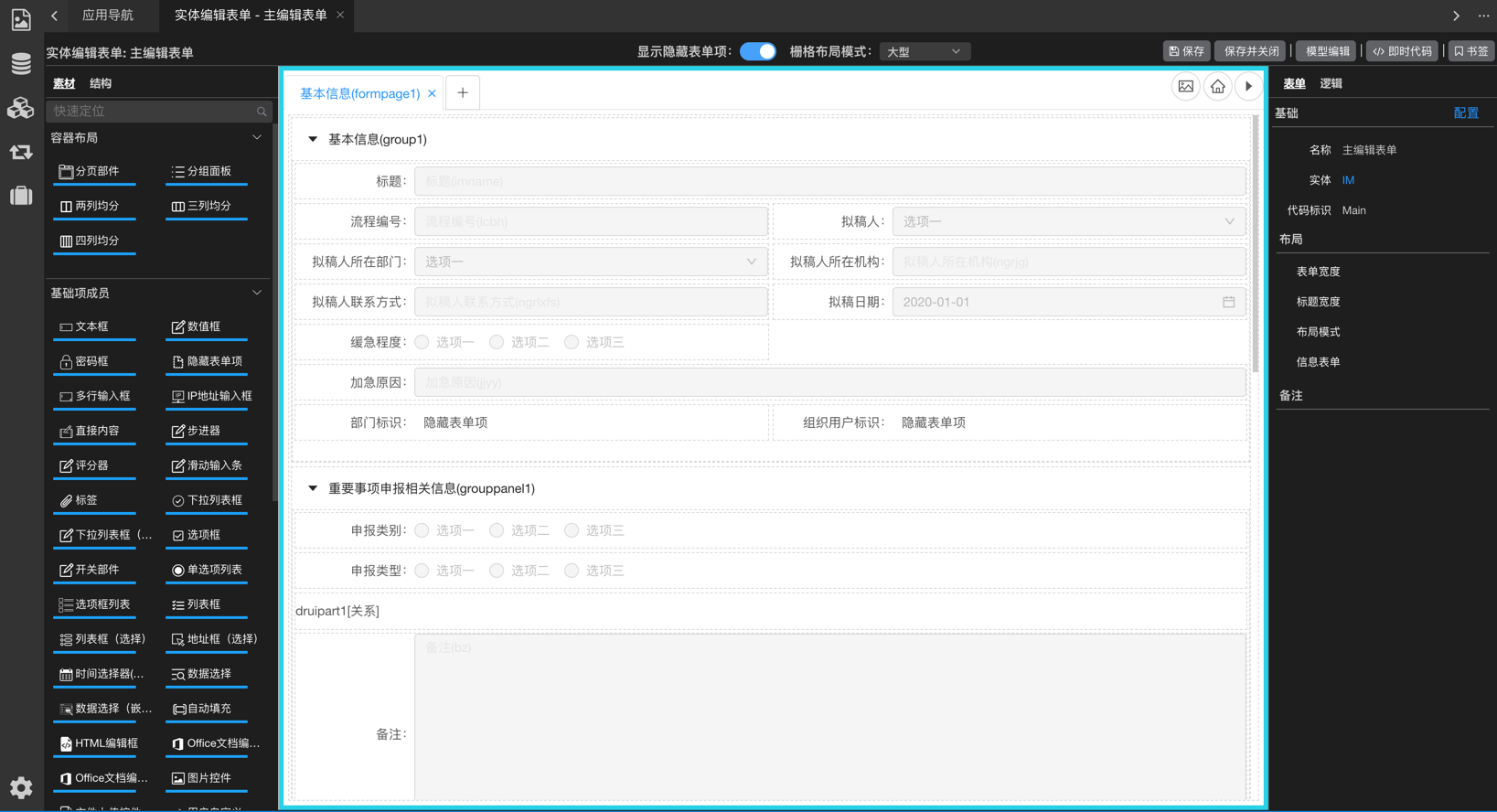The width and height of the screenshot is (1497, 812).
Task: Select 选项三 radio for 缓急程度
Action: [x=572, y=342]
